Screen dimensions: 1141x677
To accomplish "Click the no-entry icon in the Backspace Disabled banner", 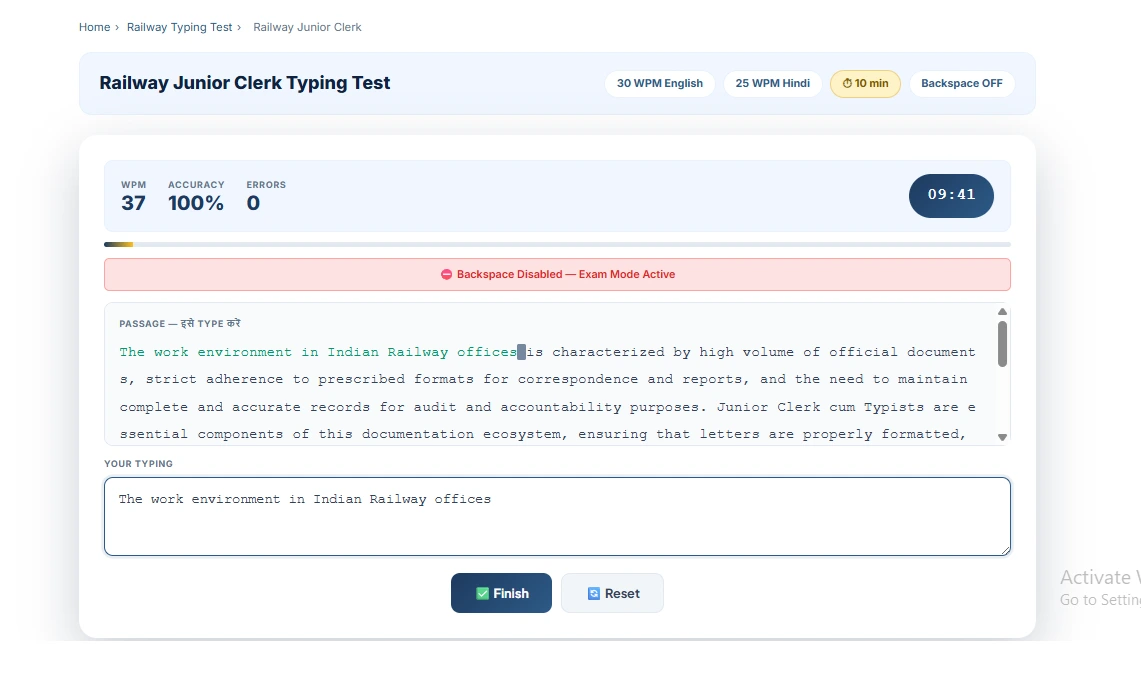I will pos(447,274).
